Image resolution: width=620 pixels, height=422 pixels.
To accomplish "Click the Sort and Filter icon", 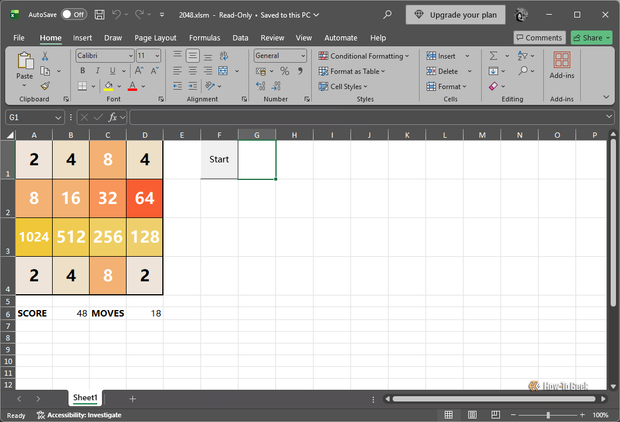I will (x=522, y=56).
